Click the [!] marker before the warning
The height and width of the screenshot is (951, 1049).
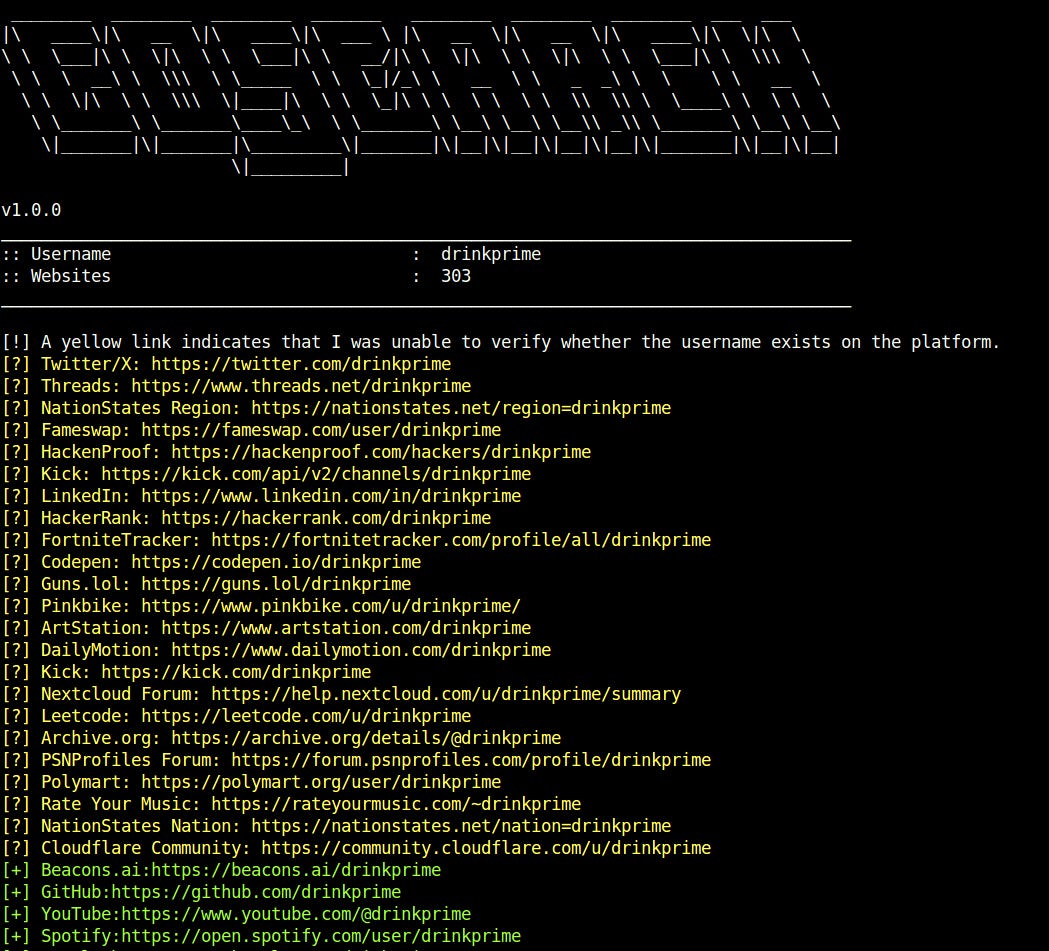pos(16,342)
